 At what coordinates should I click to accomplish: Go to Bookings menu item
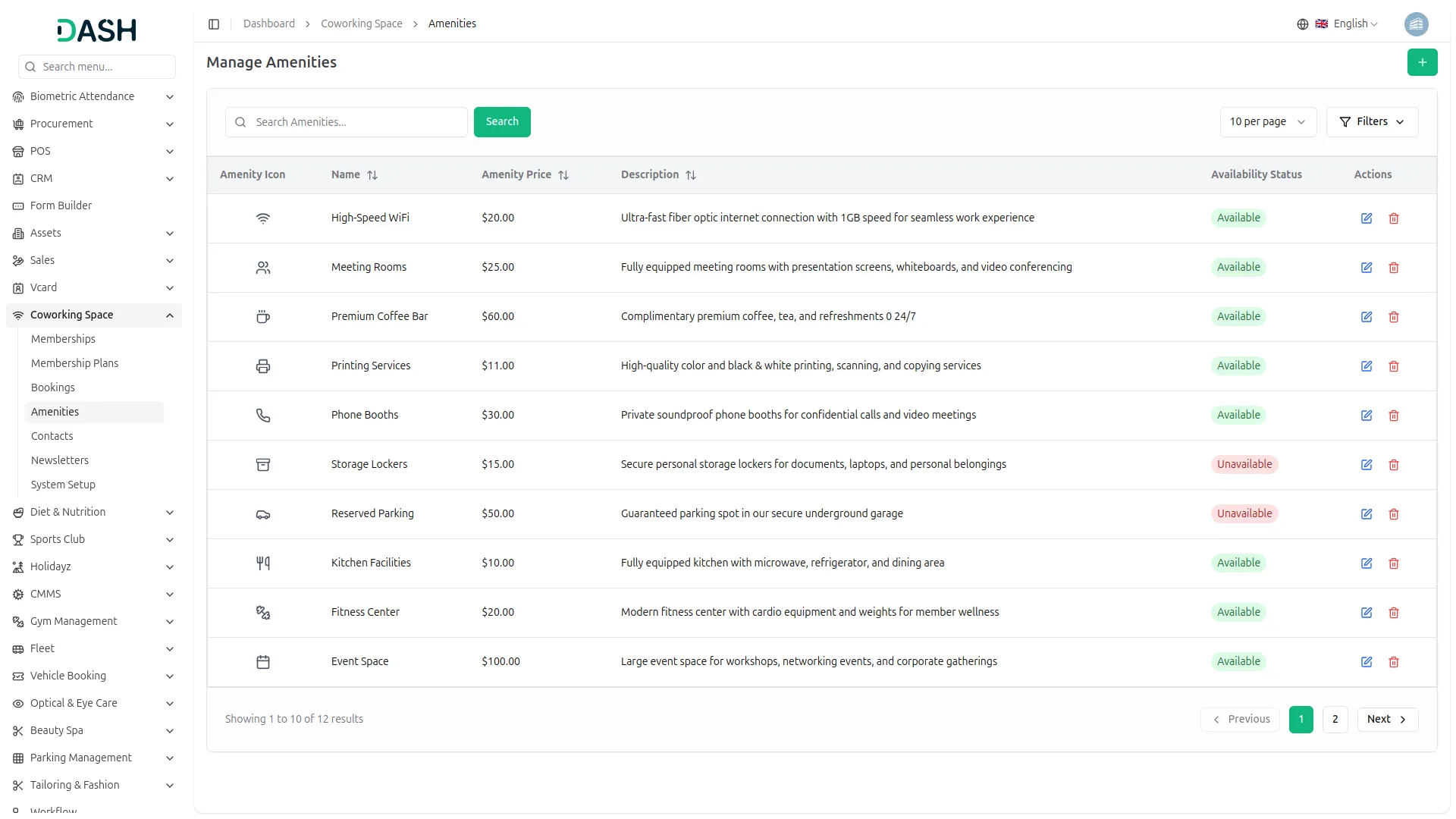point(53,388)
